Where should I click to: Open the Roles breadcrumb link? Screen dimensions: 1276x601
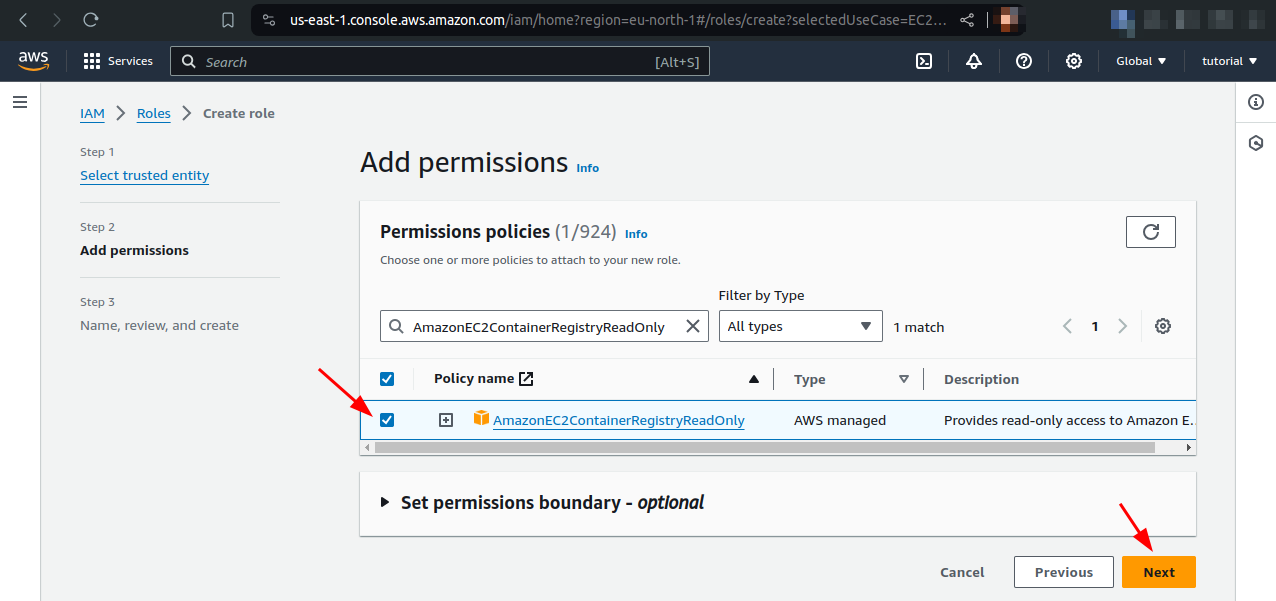click(x=153, y=113)
